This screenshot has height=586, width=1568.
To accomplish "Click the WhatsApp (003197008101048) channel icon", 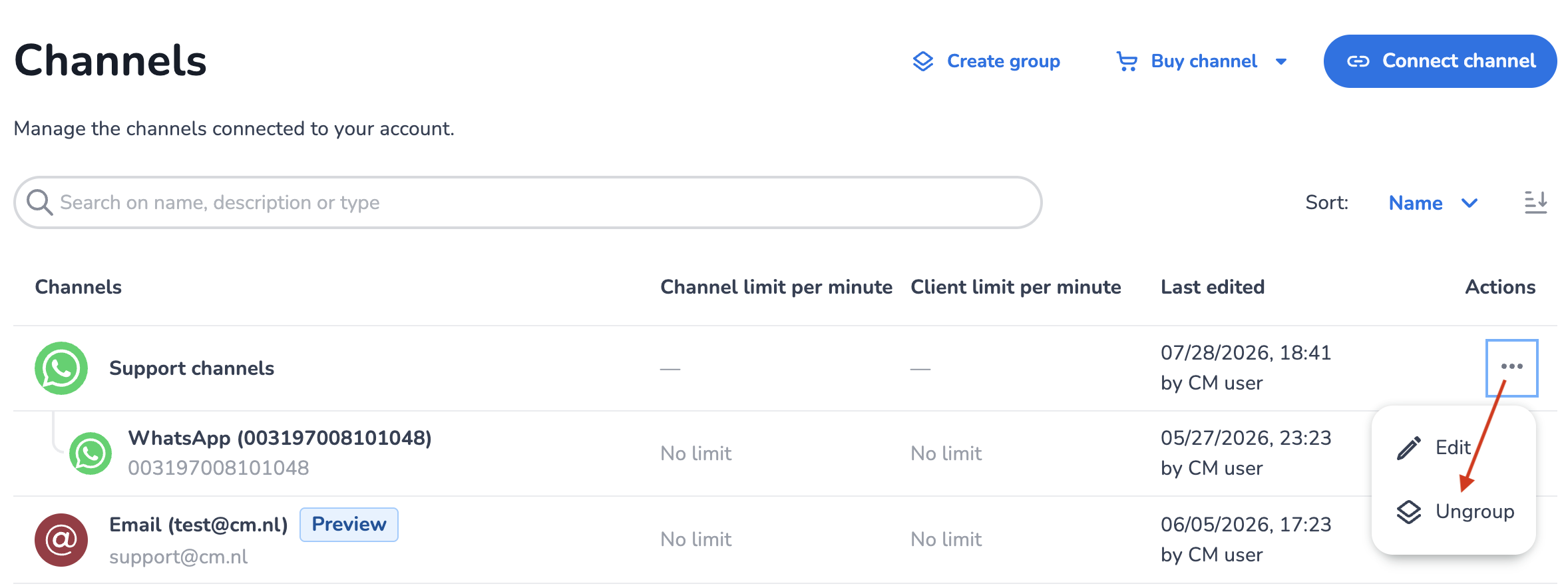I will pyautogui.click(x=91, y=453).
